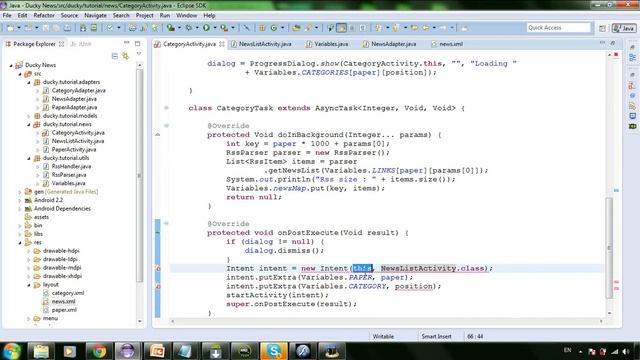This screenshot has height=360, width=640.
Task: Click the Save All toolbar icon
Action: [x=56, y=28]
